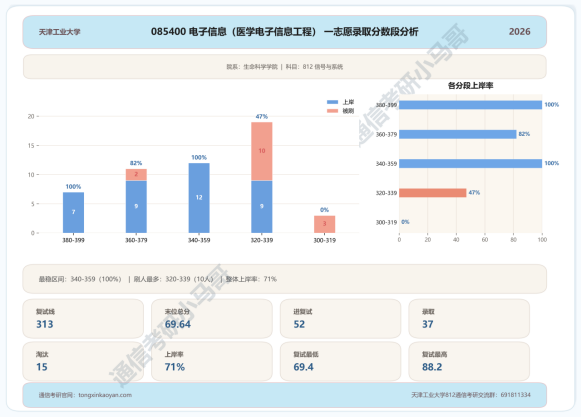Click the 刷人最多 320-339 (10人) summary text
The height and width of the screenshot is (418, 581).
pos(173,279)
